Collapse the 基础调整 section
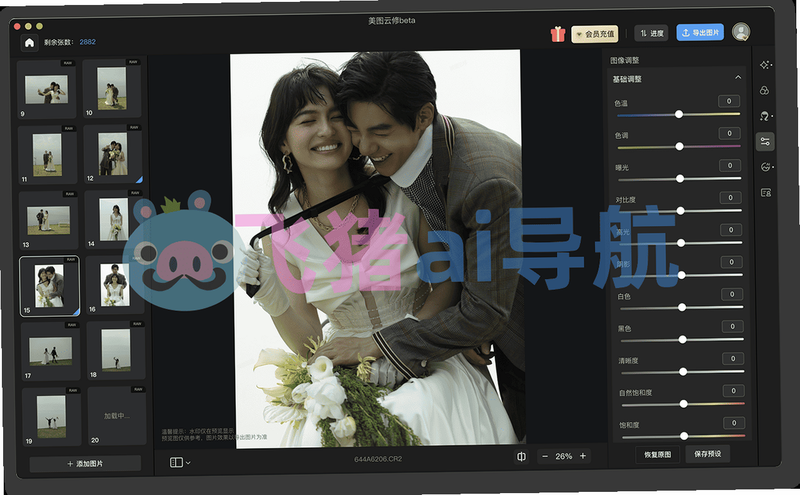 point(738,78)
